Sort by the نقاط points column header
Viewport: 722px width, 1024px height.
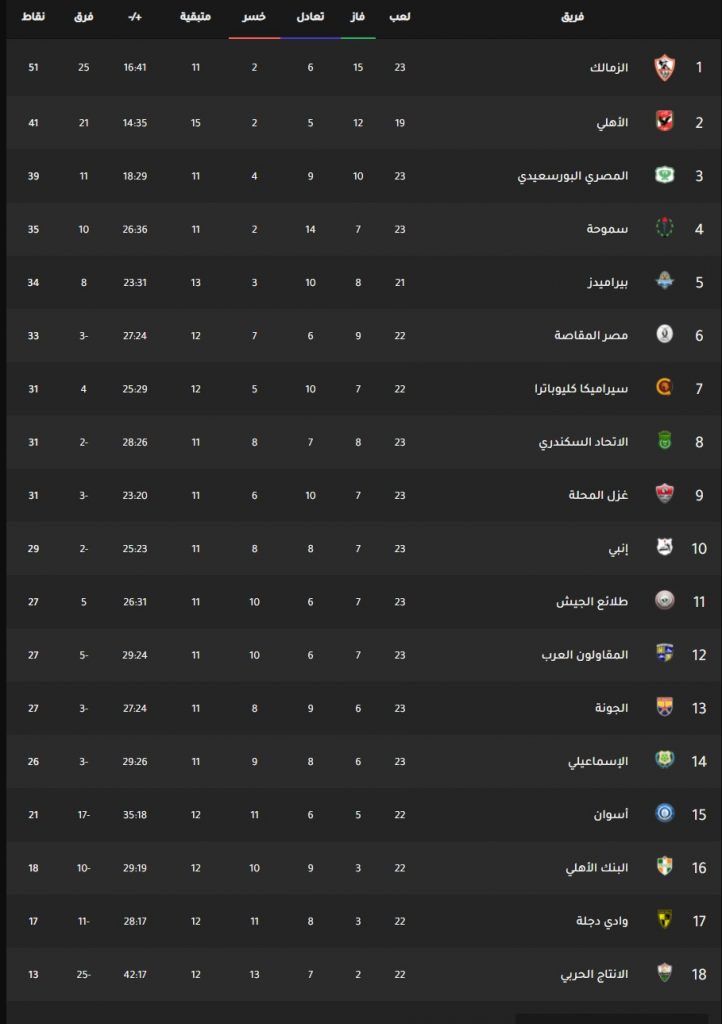pos(33,17)
